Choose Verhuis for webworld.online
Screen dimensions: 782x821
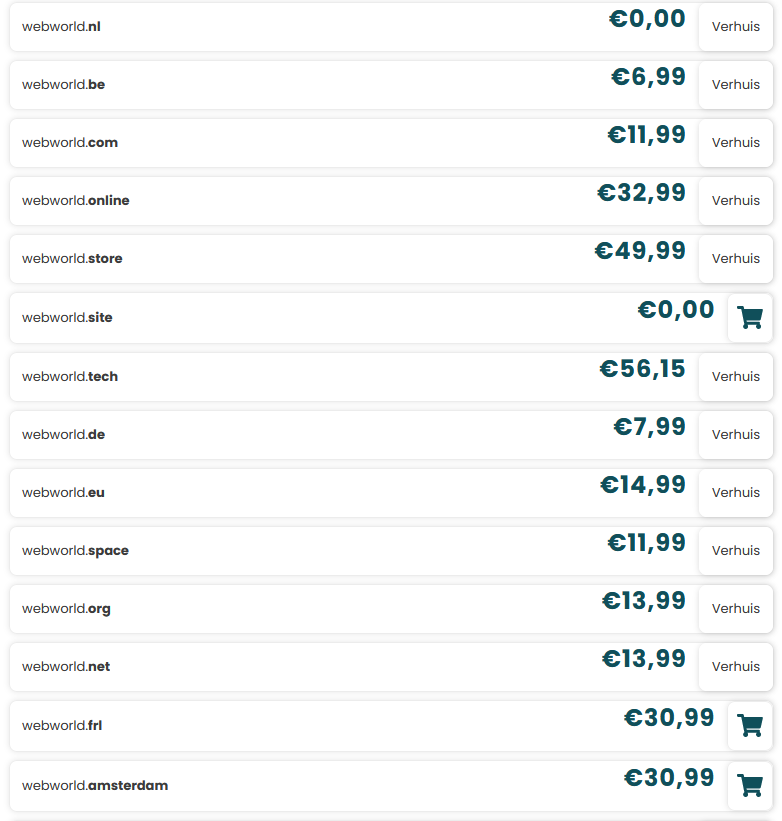pos(735,201)
